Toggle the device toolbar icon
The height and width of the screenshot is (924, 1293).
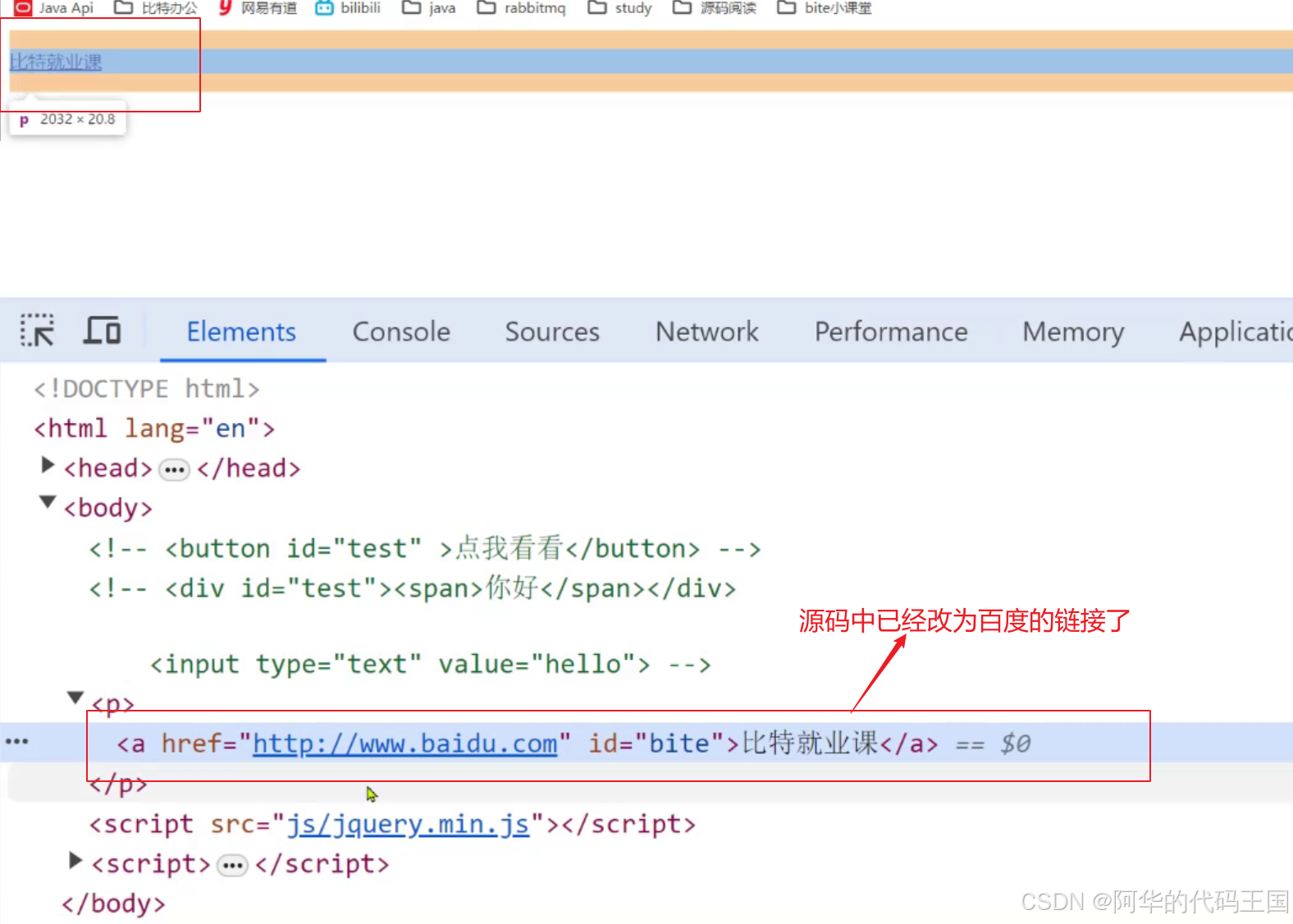pyautogui.click(x=103, y=331)
